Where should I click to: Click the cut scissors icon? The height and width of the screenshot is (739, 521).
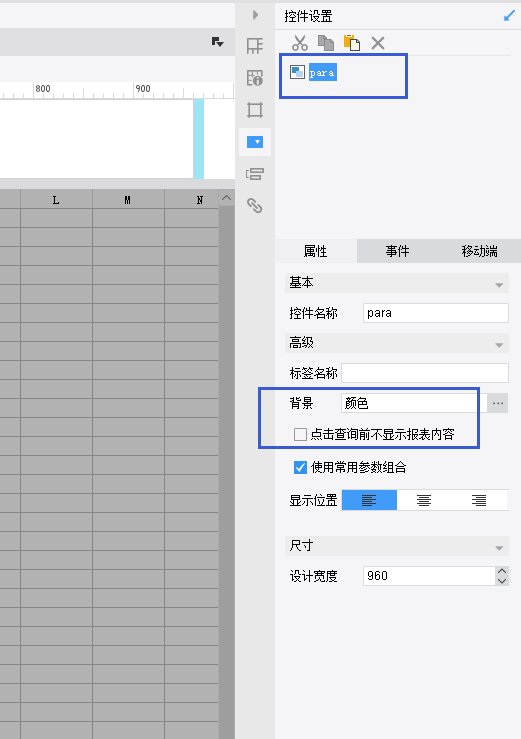tap(299, 43)
